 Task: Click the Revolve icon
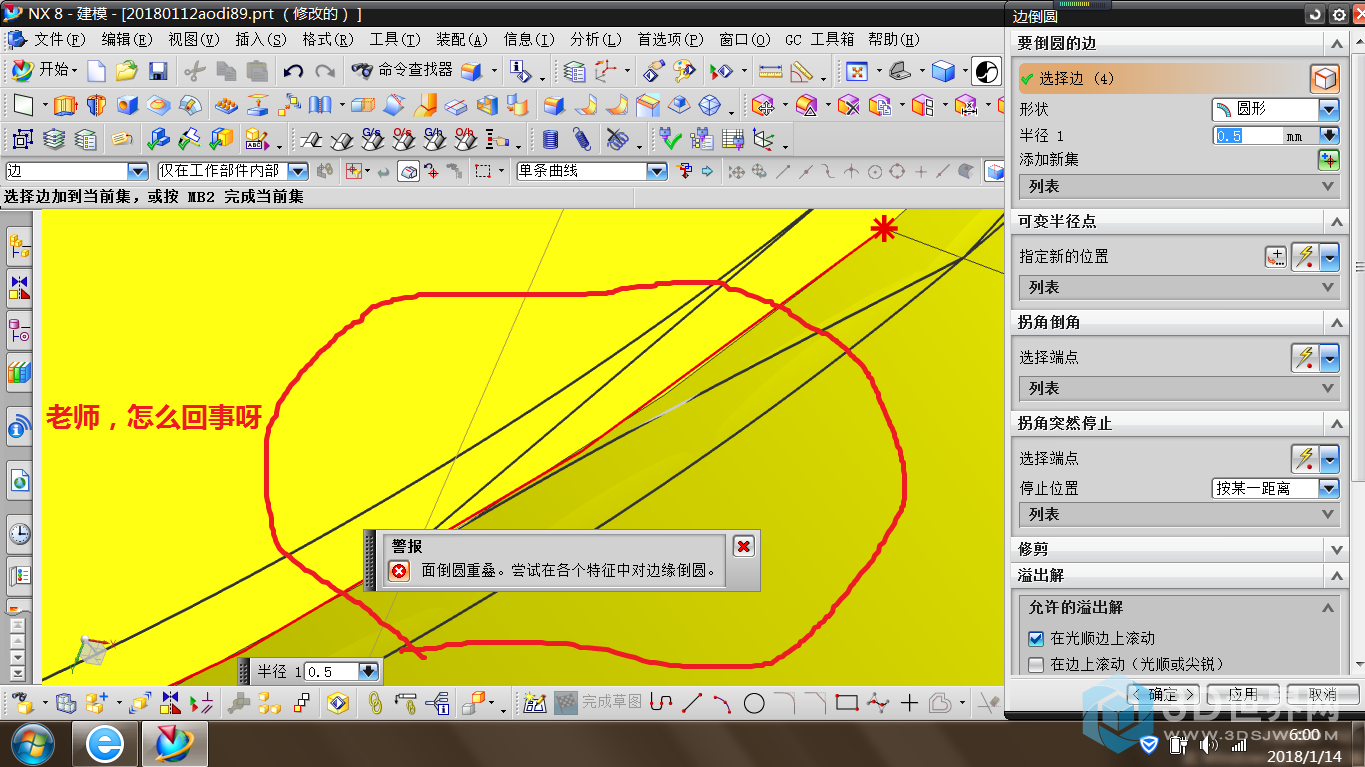point(96,105)
